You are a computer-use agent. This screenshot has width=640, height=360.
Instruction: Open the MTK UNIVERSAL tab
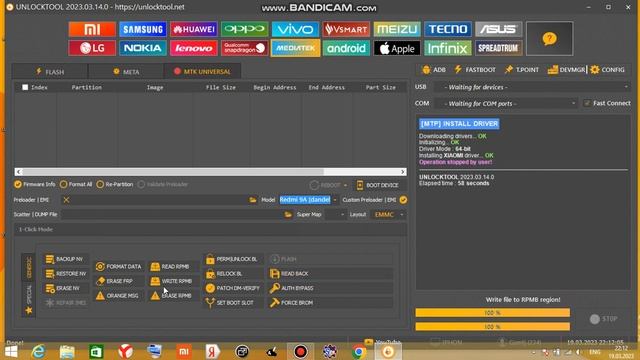tap(202, 71)
